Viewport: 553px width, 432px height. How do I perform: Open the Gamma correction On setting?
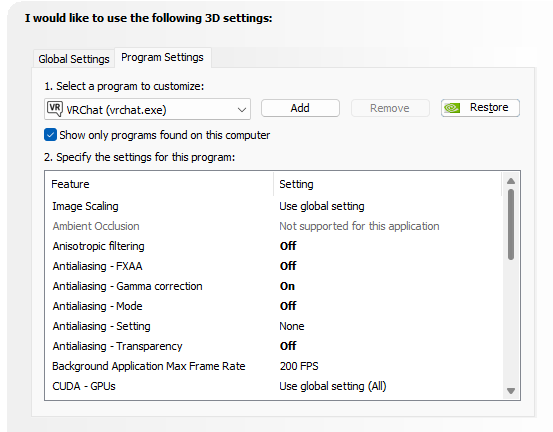287,286
